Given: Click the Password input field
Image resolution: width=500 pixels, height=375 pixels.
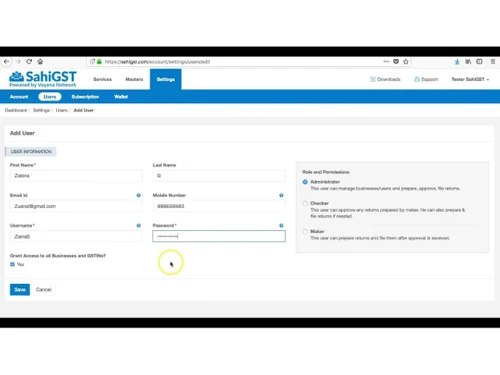Looking at the screenshot, I should 219,236.
